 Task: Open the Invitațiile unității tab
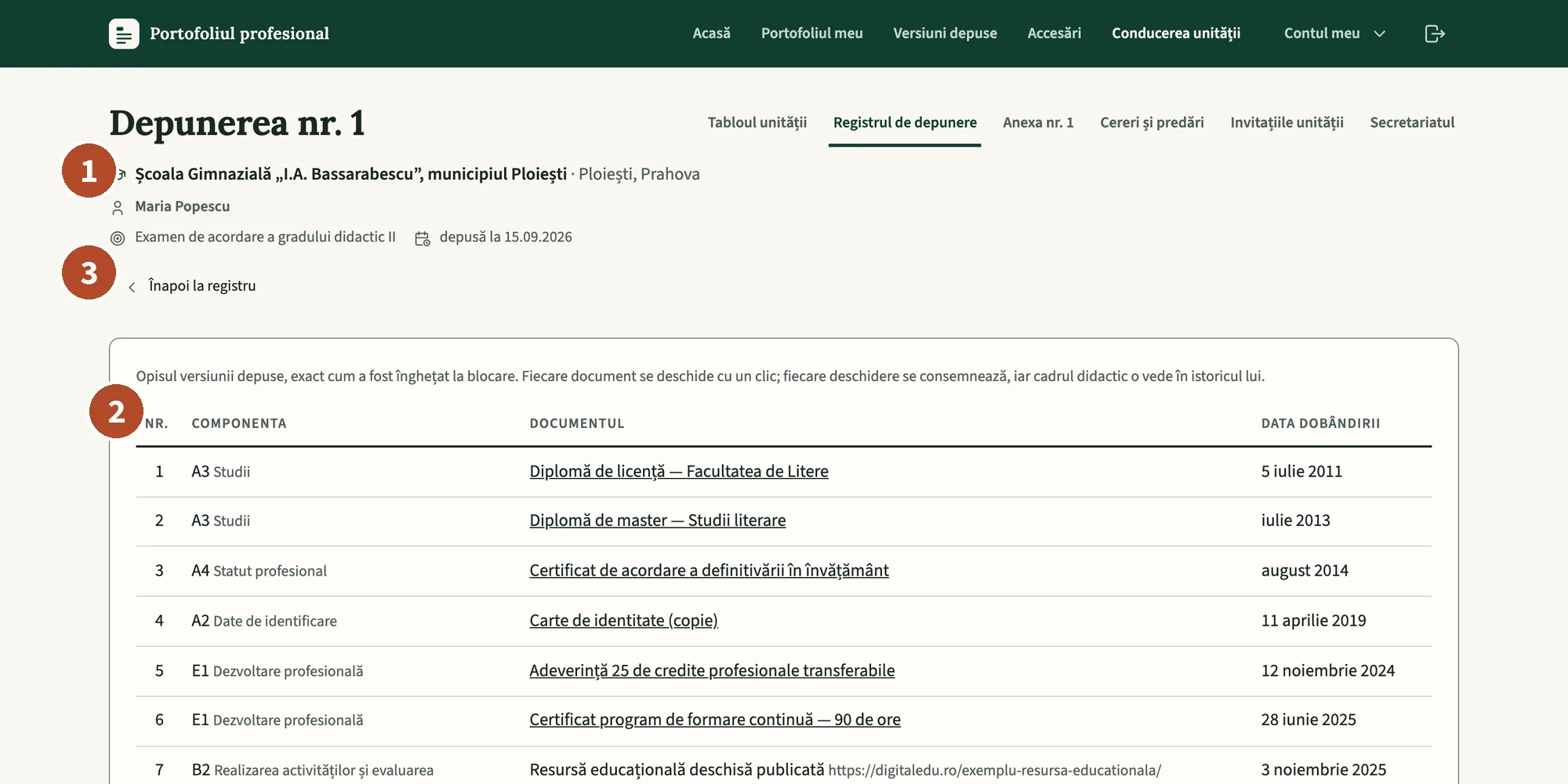(x=1287, y=122)
